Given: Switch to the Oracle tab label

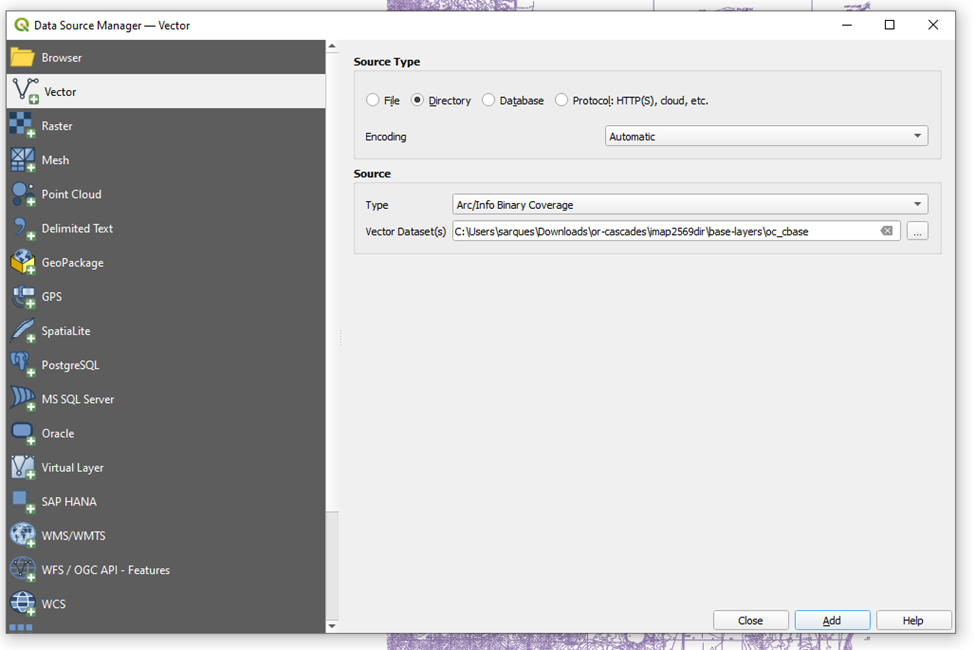Looking at the screenshot, I should pyautogui.click(x=58, y=434).
